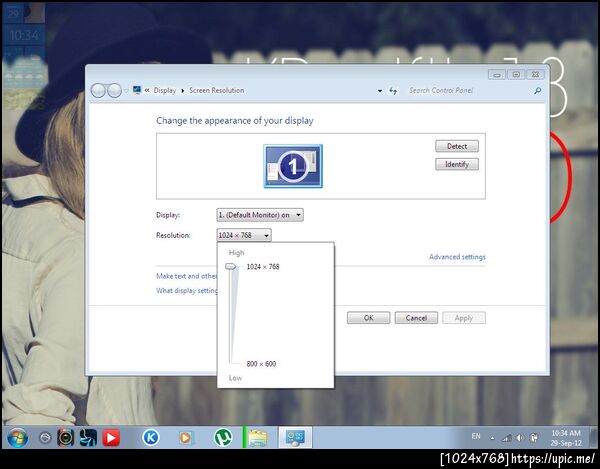Open network status tray icon

pos(507,438)
